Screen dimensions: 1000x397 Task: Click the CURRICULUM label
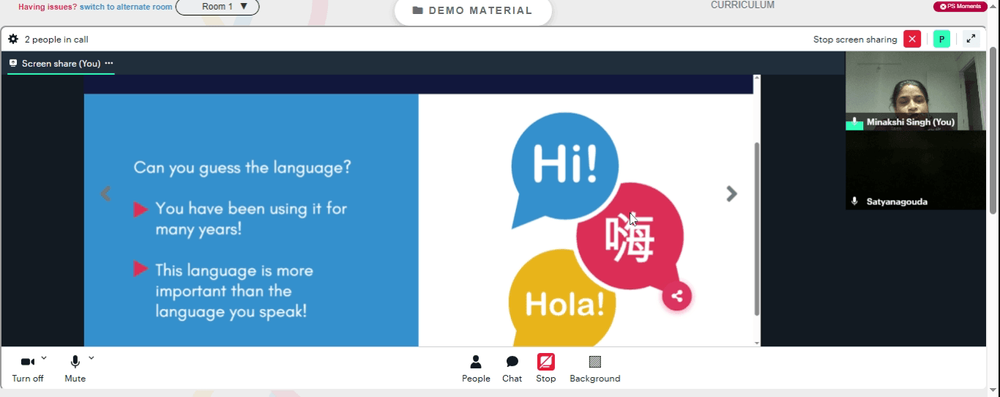(x=742, y=5)
